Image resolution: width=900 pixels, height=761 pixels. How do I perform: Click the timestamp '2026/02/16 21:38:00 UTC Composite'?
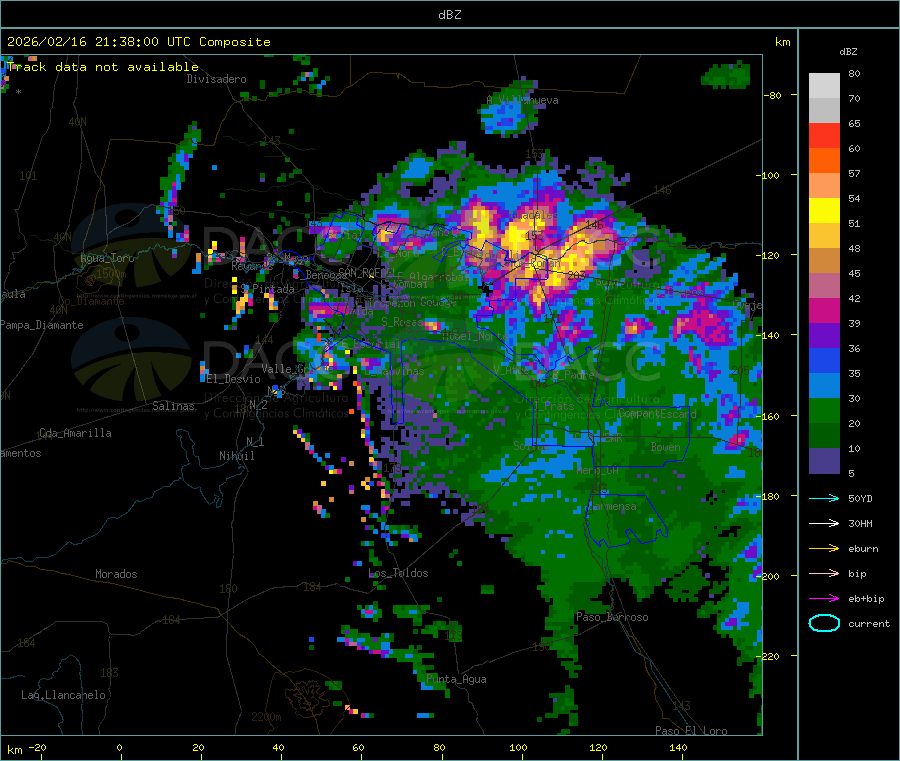[138, 42]
